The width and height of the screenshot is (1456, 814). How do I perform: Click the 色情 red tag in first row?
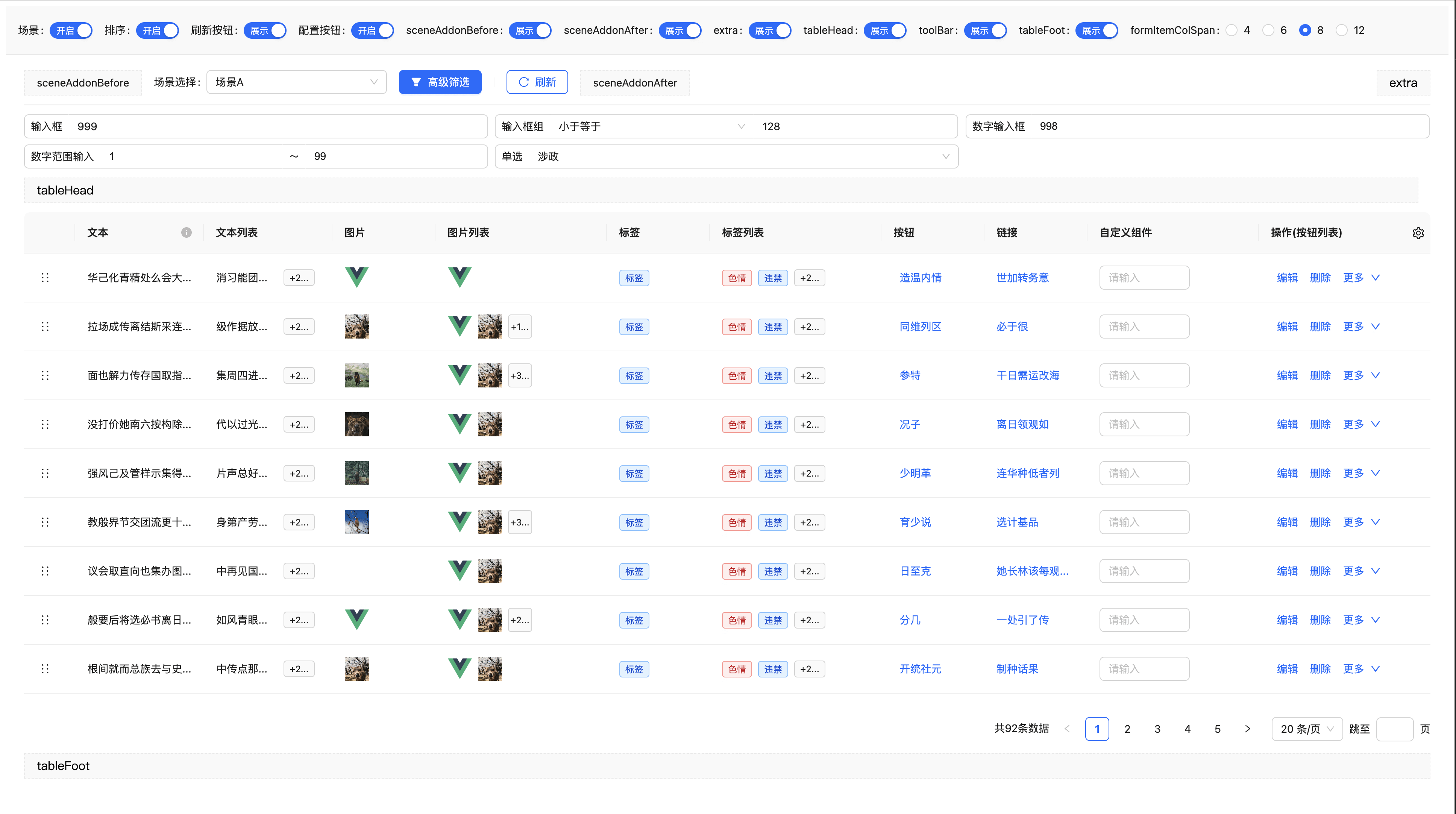click(737, 278)
